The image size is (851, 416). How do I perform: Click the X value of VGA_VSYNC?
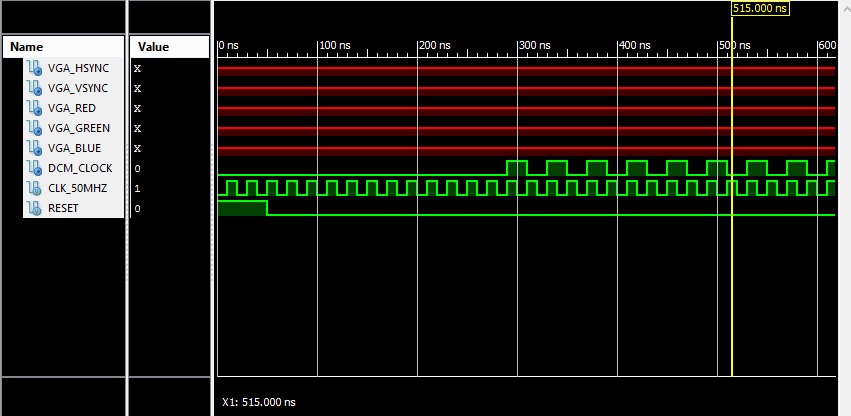pos(137,89)
